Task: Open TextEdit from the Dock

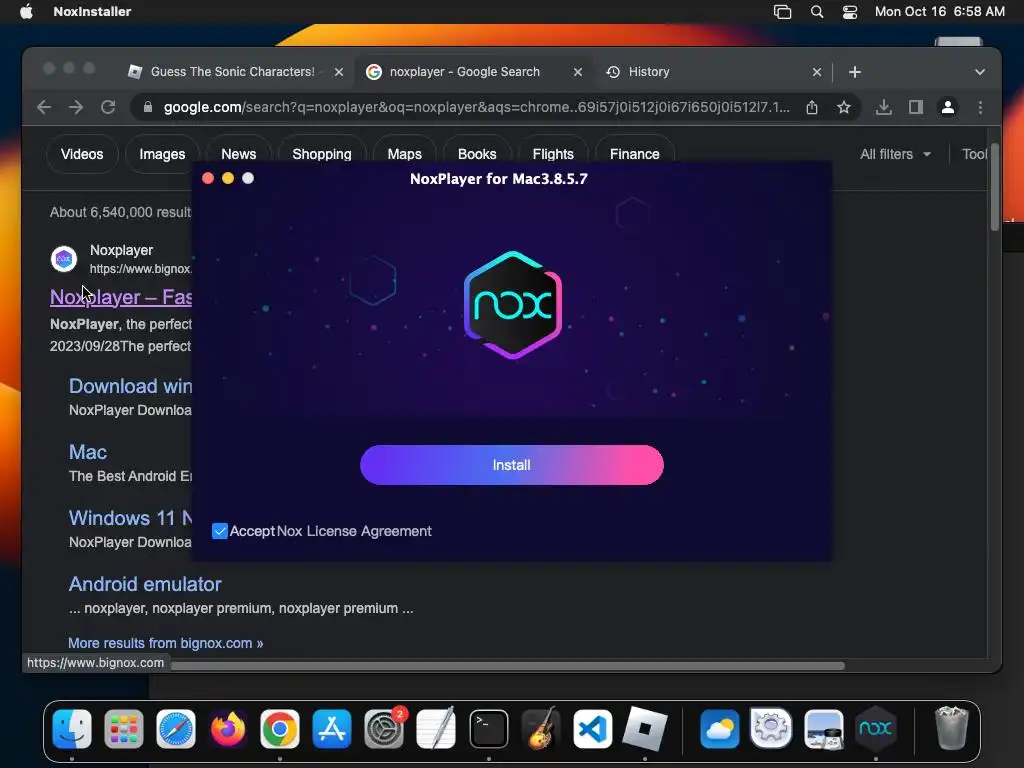Action: (436, 728)
